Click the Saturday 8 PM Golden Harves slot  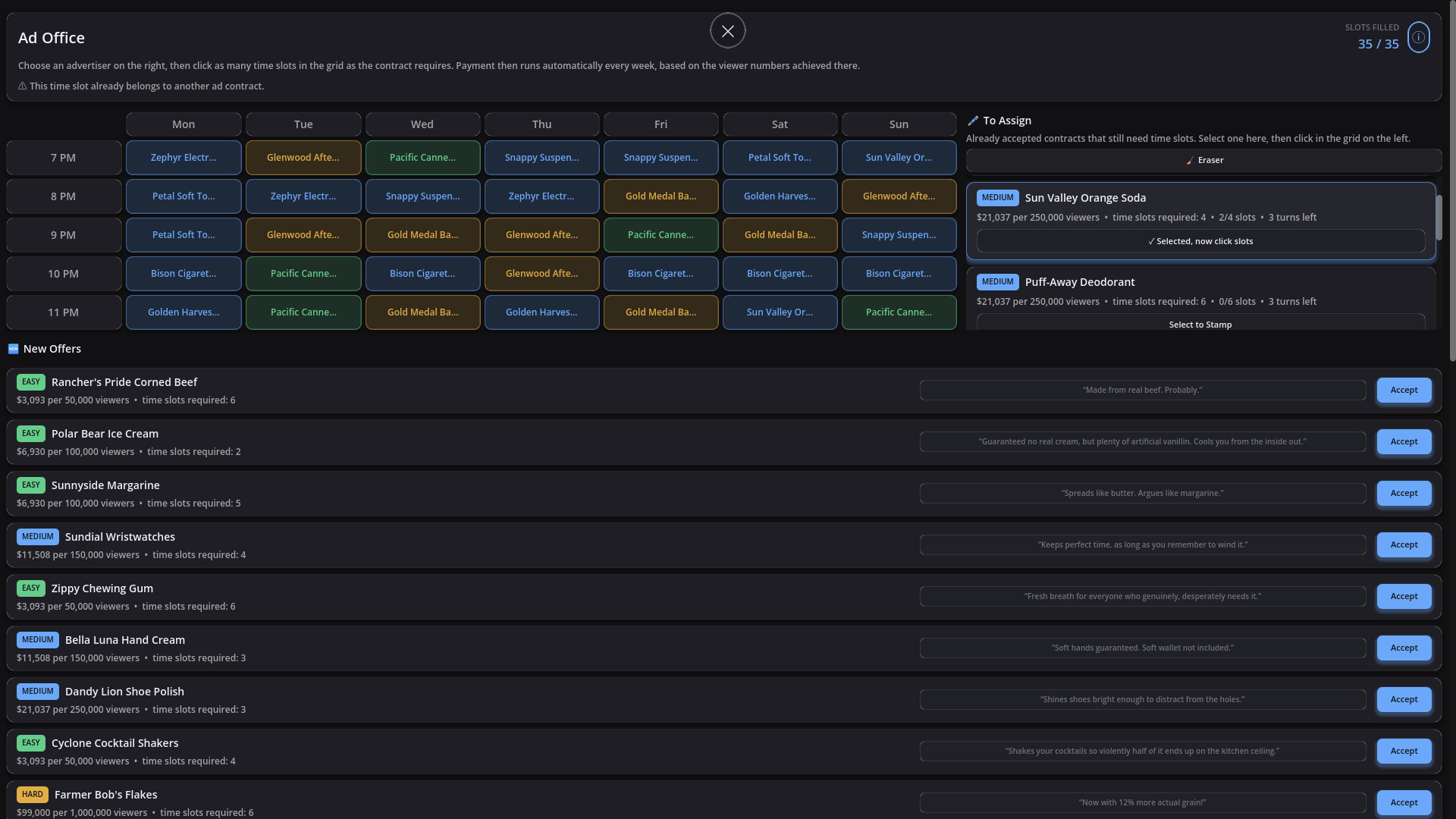pos(780,196)
